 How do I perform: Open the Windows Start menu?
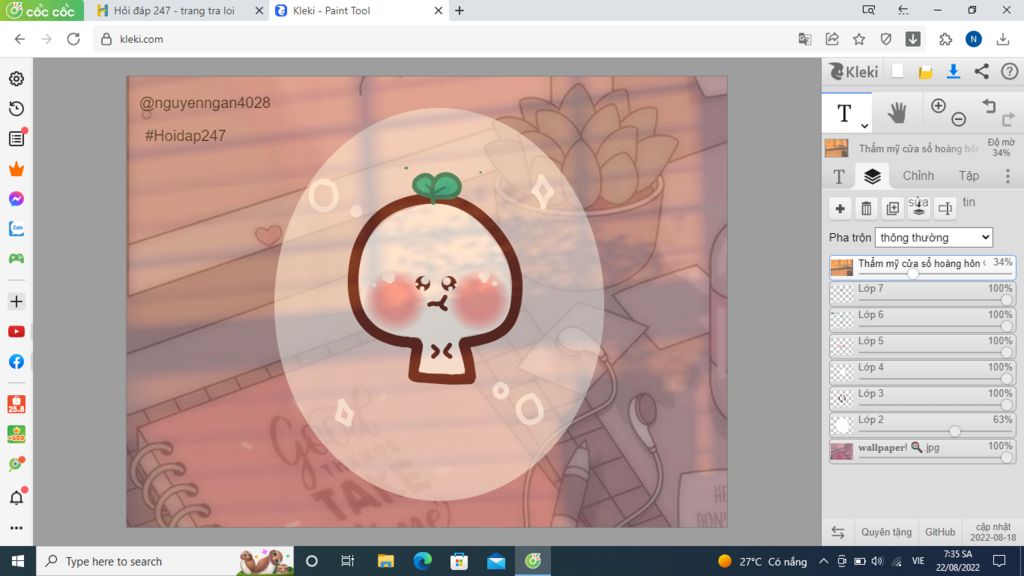(18, 561)
